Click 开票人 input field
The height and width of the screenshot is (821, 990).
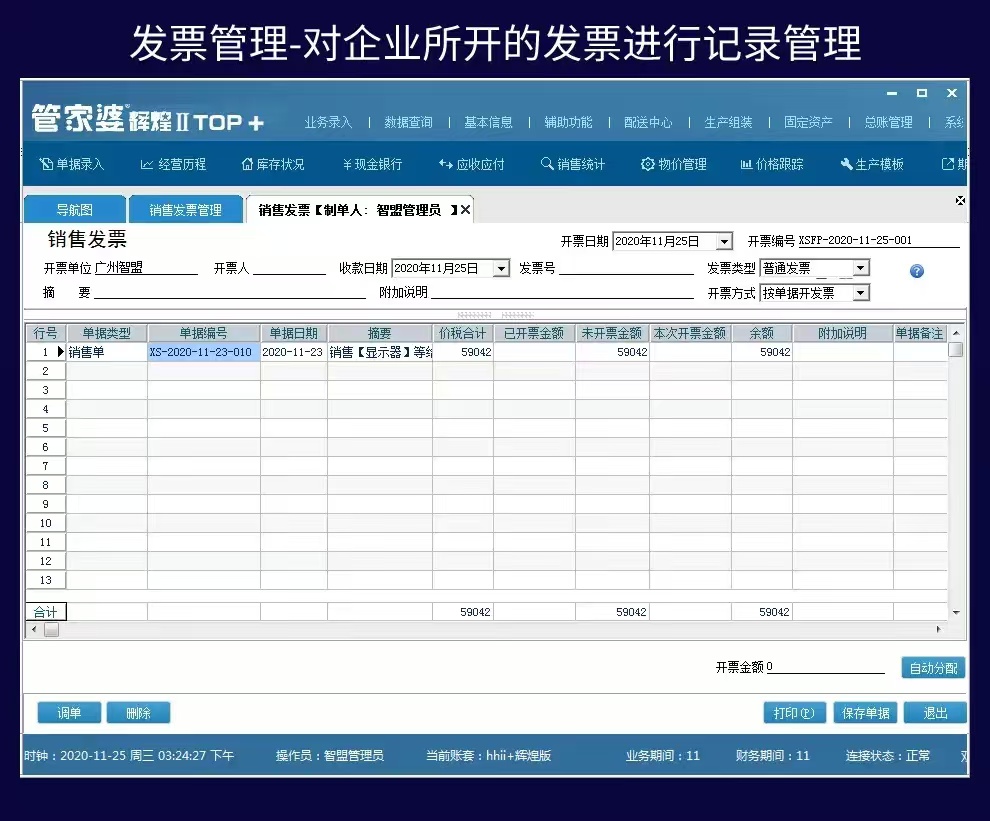(289, 268)
